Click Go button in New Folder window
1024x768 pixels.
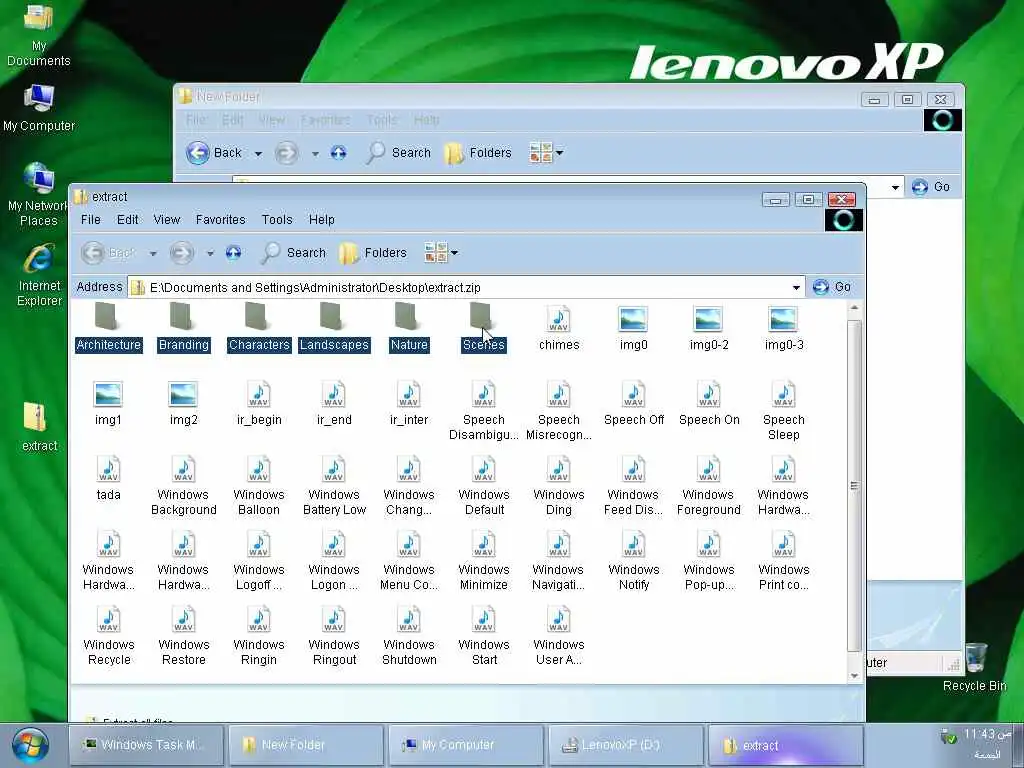click(931, 187)
